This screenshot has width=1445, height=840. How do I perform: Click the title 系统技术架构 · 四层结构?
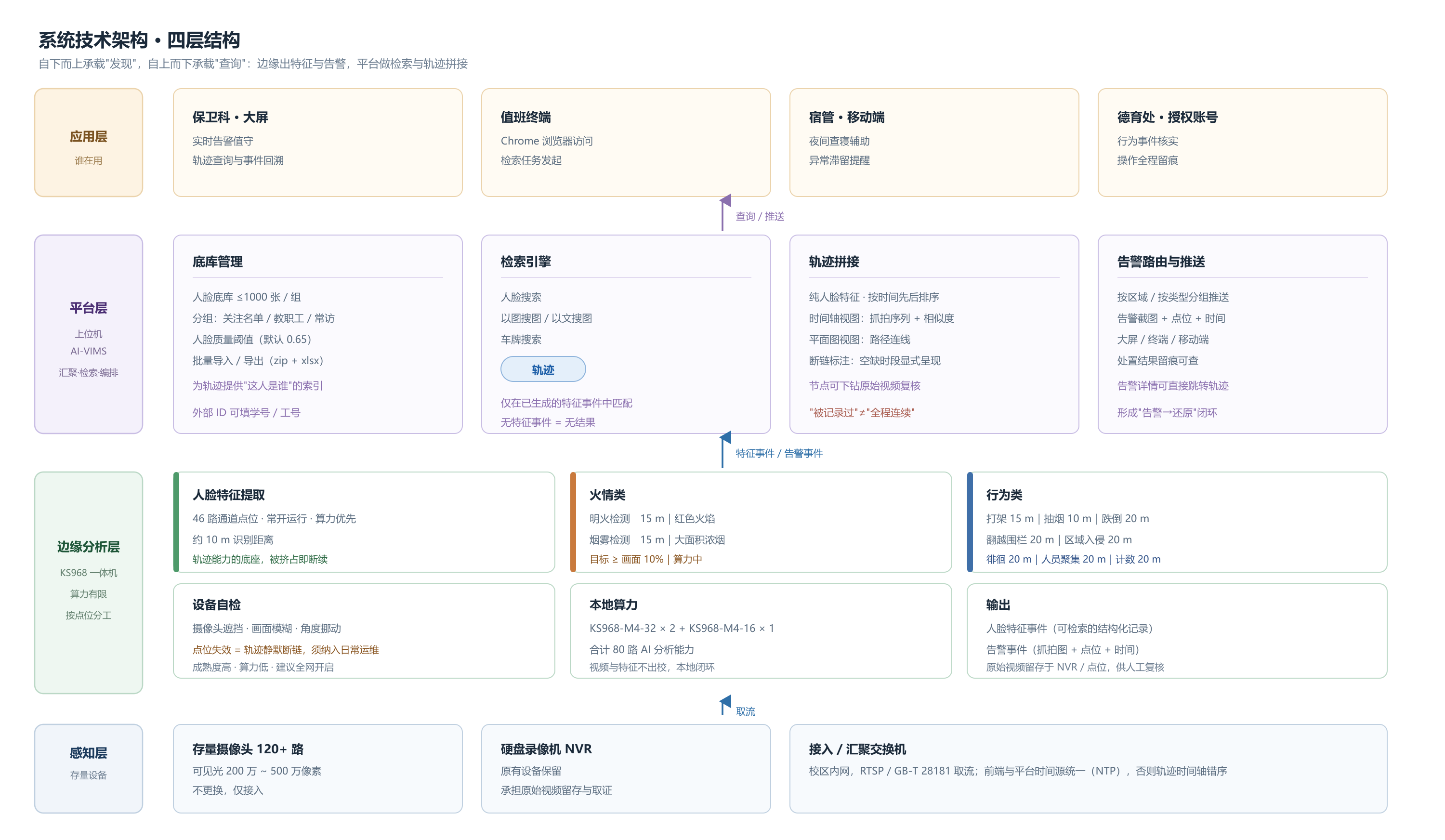click(139, 40)
